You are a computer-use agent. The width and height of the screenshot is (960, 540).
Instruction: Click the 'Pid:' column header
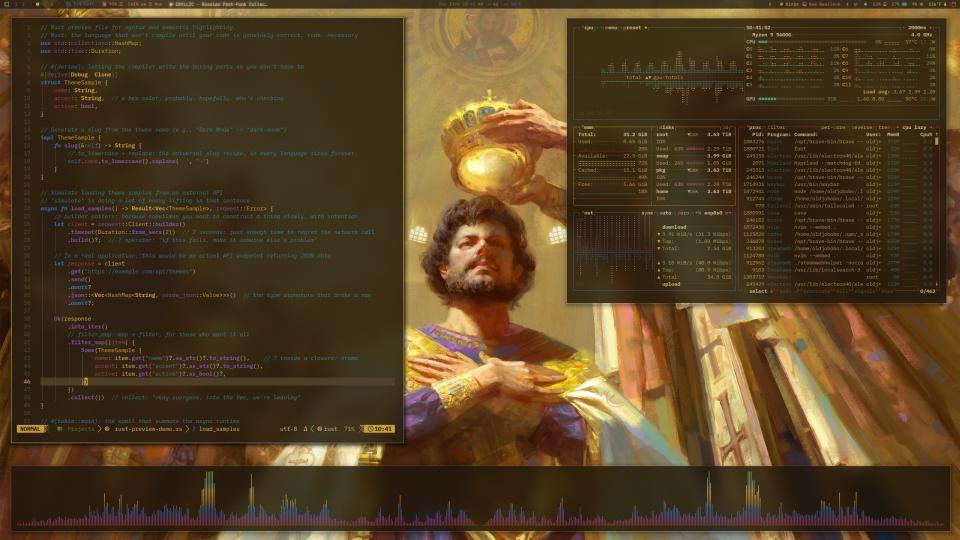pyautogui.click(x=758, y=134)
